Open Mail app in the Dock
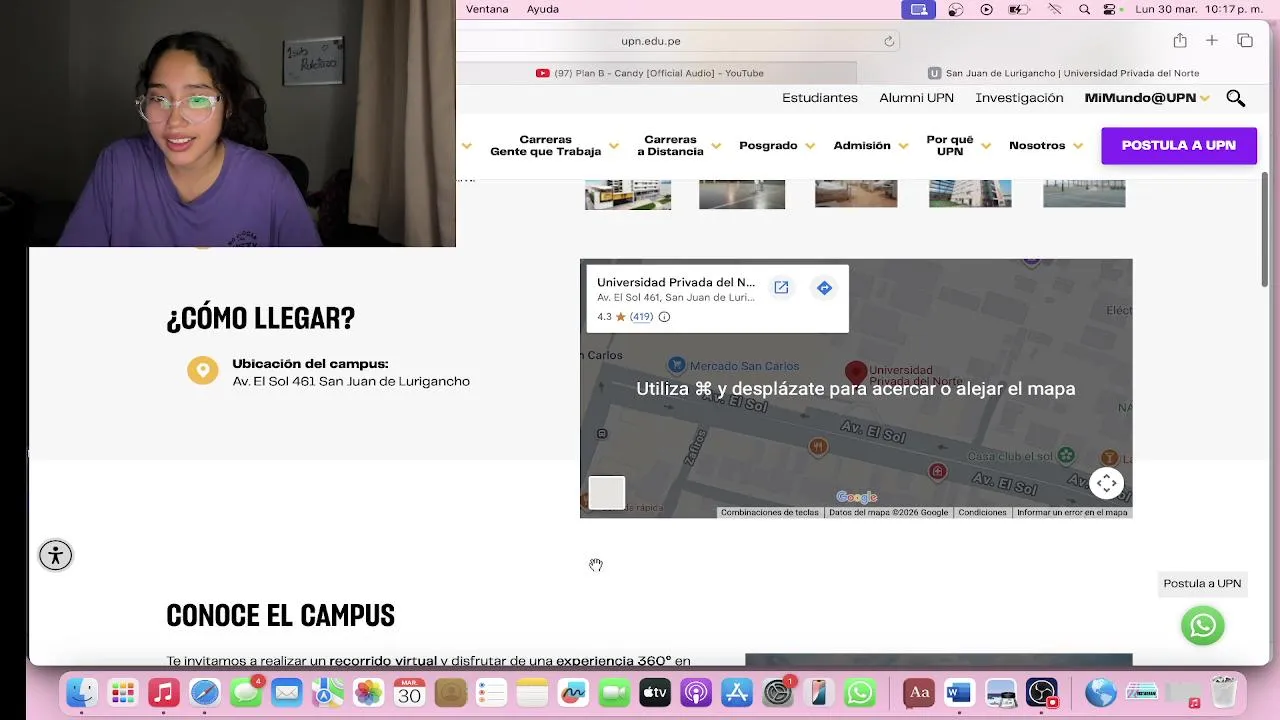Screen dimensions: 1280x720 (287, 692)
